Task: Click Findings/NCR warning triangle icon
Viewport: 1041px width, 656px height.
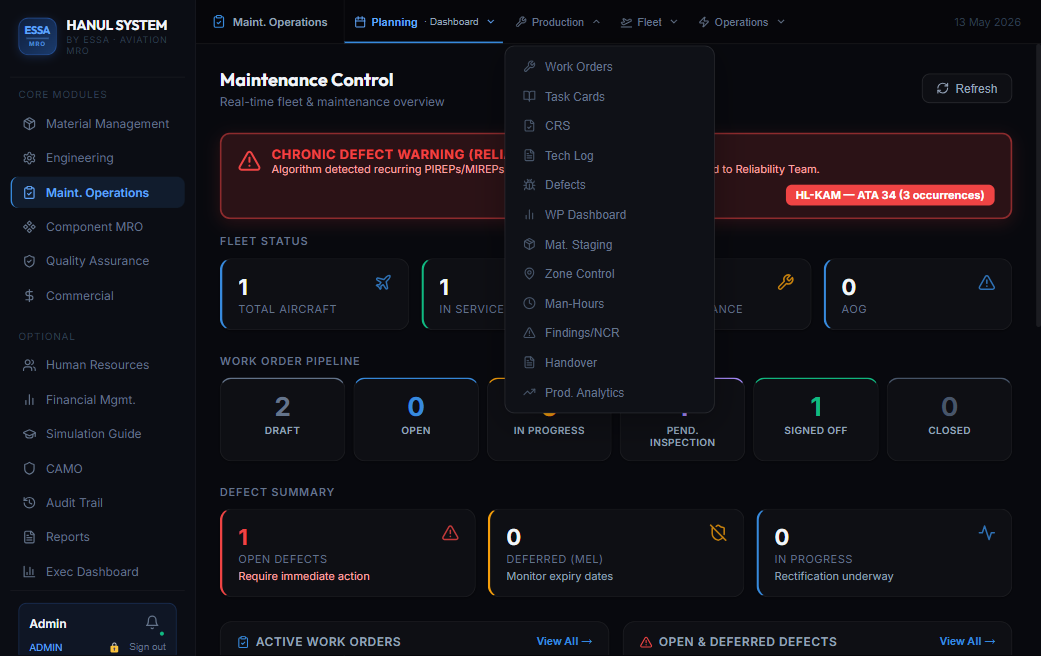Action: 529,333
